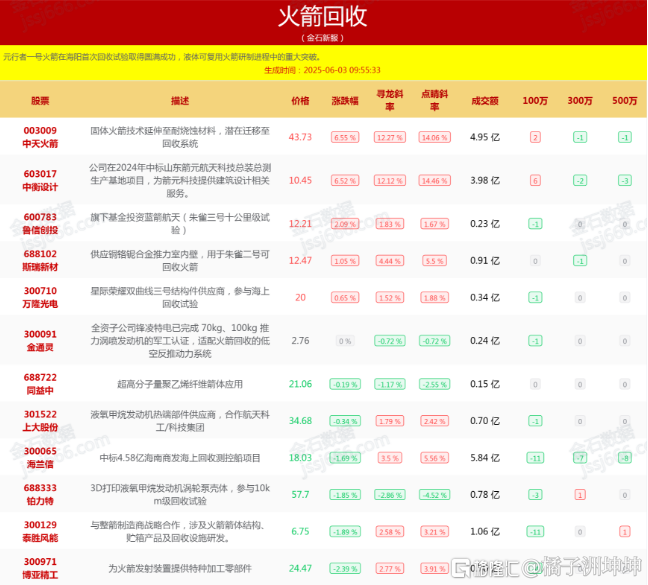Open stock 003009 中天火箭
The image size is (648, 585).
40,137
